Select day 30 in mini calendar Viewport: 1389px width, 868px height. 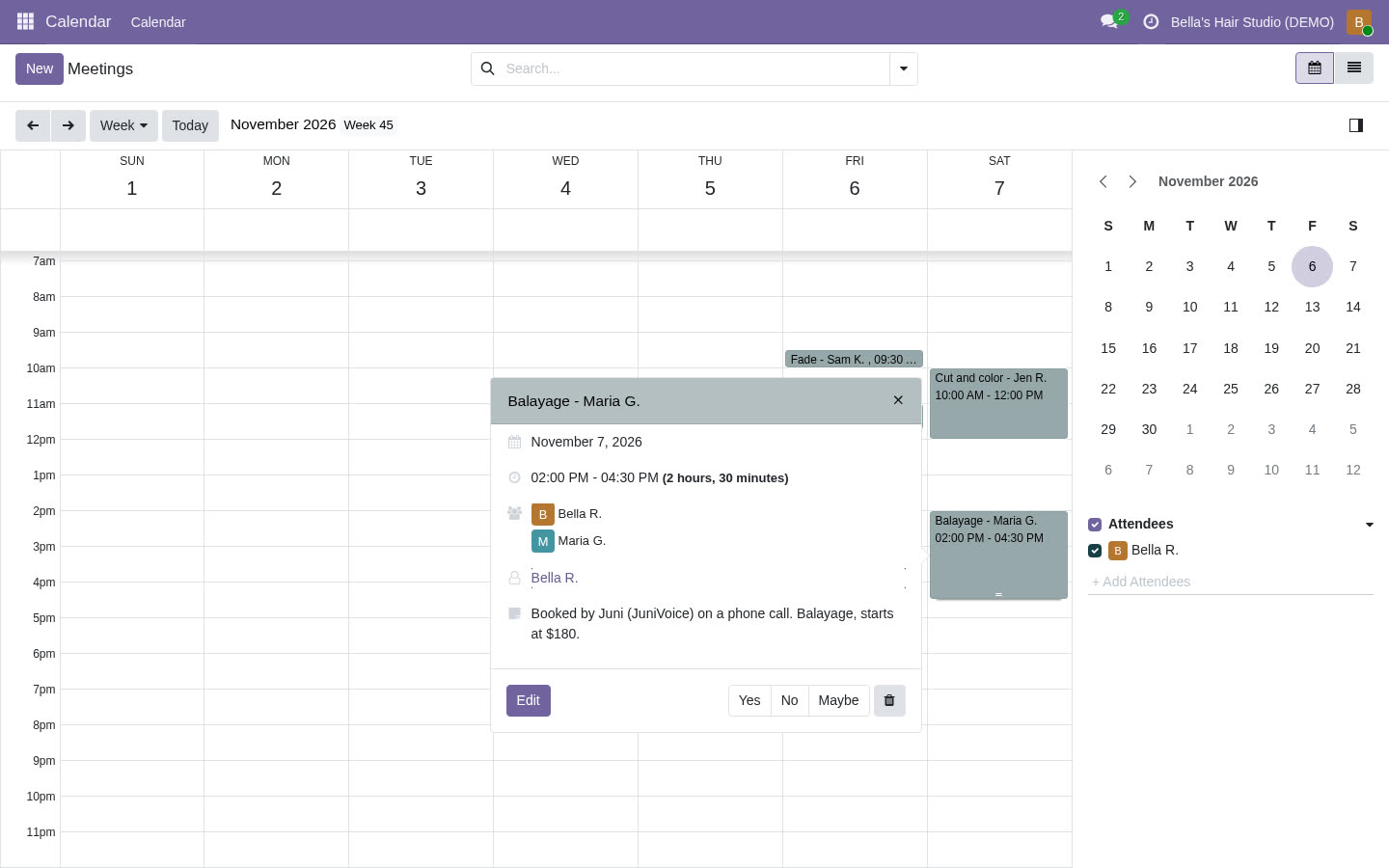coord(1149,429)
